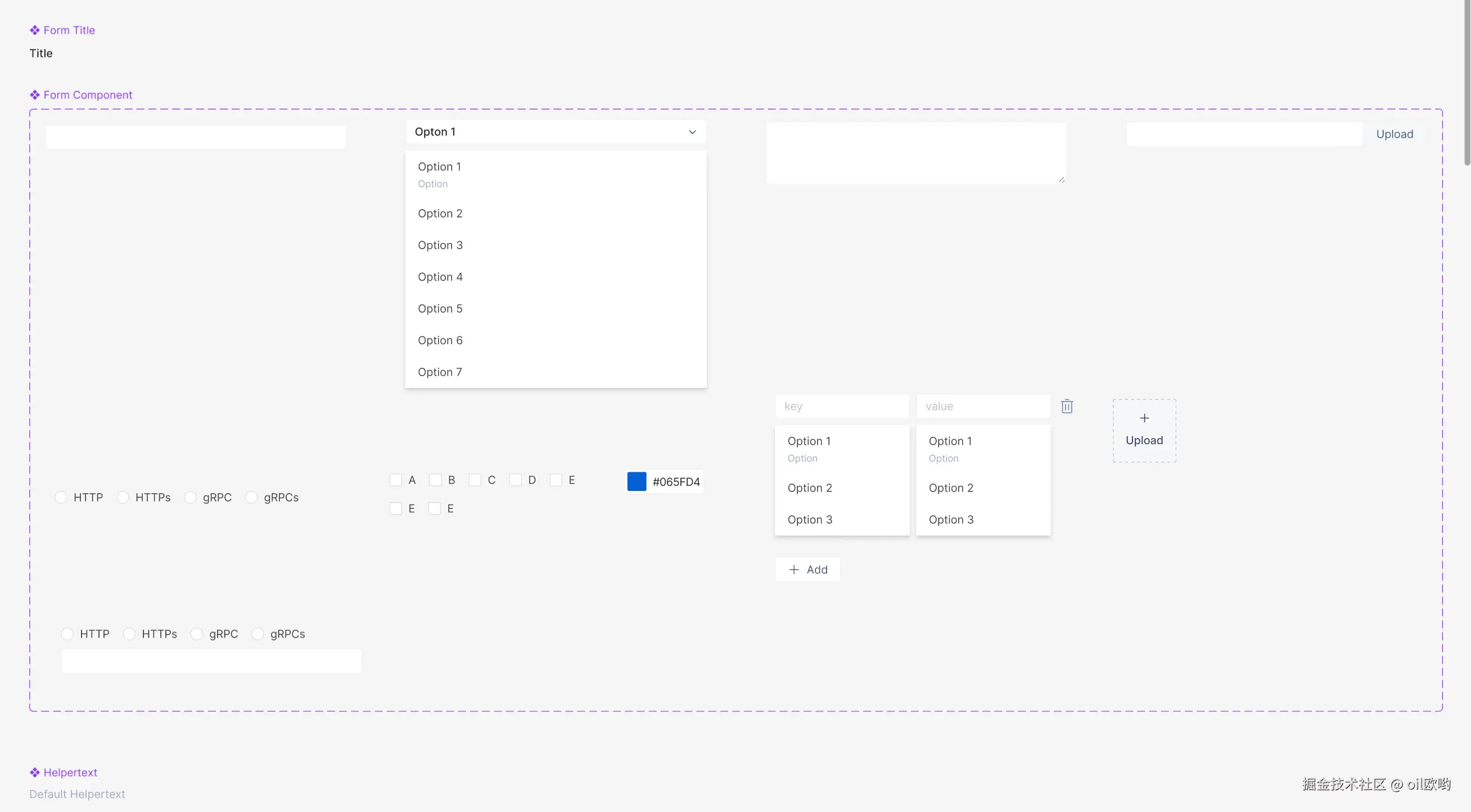Open the value input dropdown
Screen dimensions: 1471x812
(983, 406)
